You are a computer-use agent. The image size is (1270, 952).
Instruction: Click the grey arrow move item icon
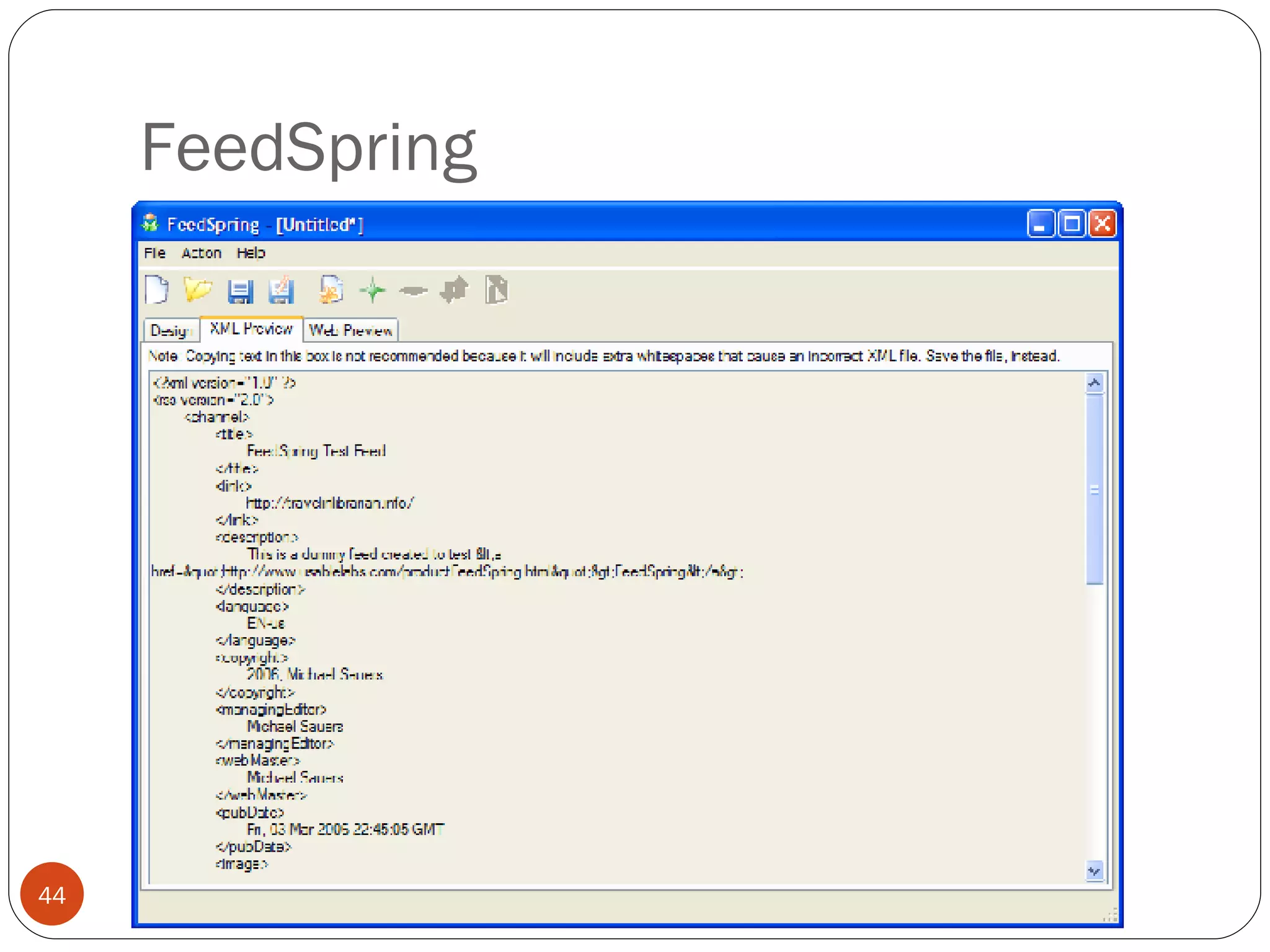click(455, 289)
